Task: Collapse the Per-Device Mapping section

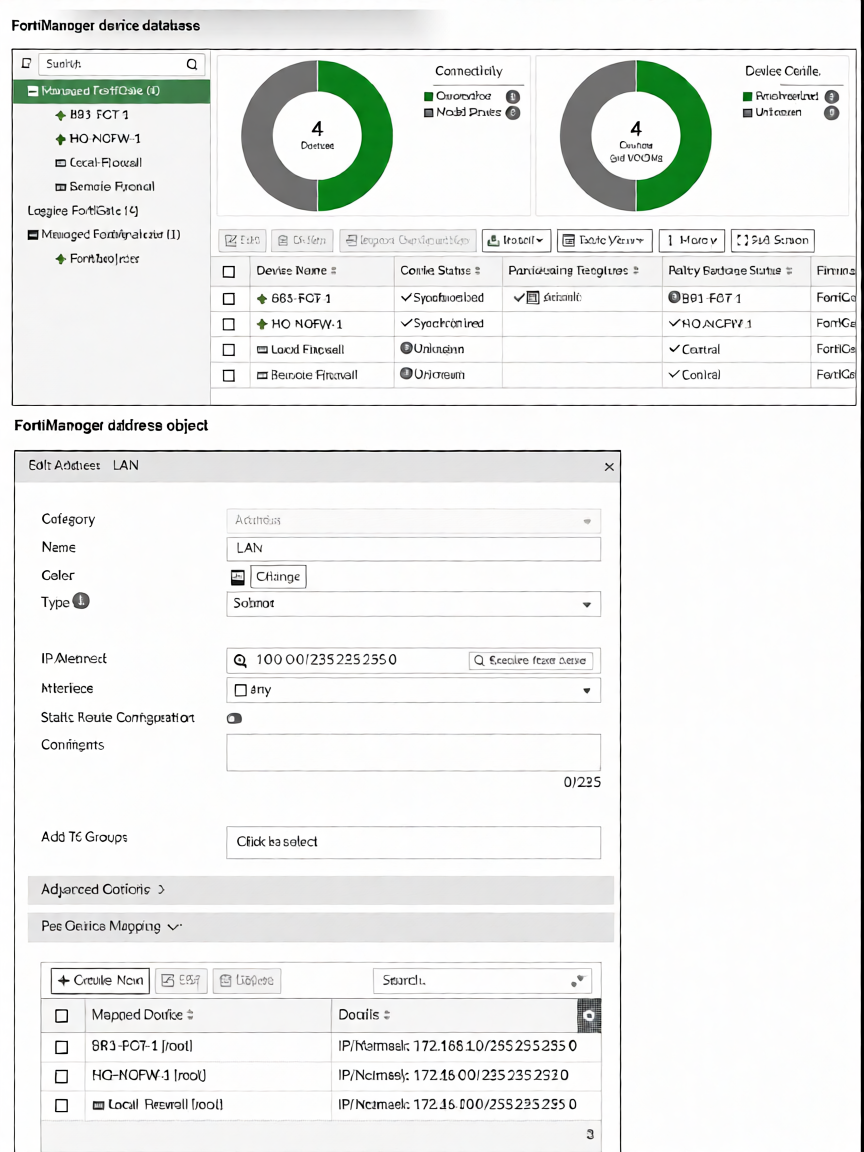Action: (x=321, y=927)
